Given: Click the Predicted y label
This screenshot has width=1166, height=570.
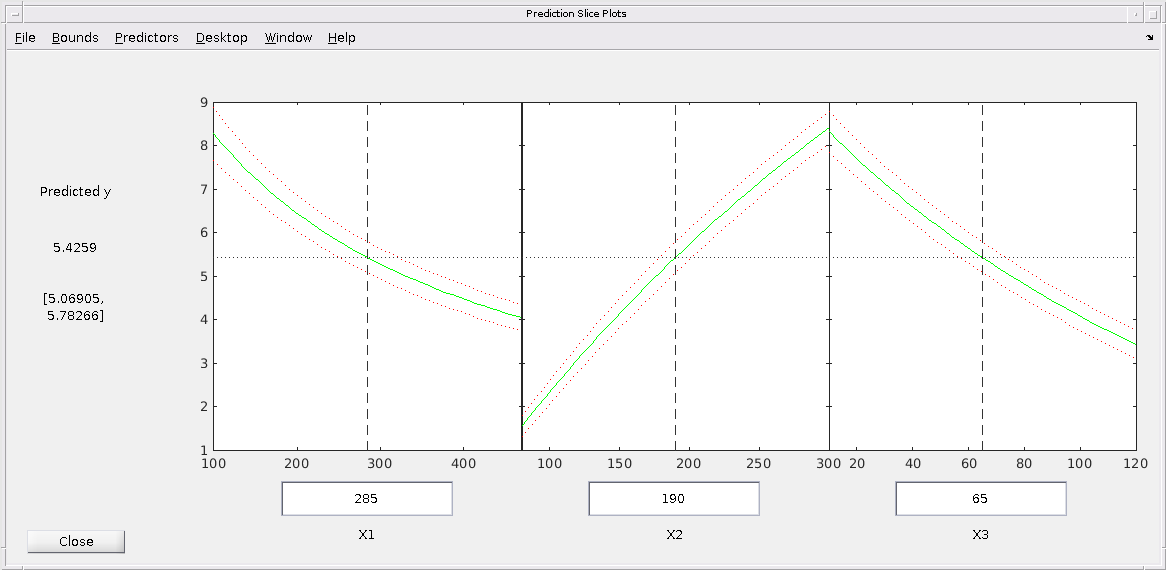Looking at the screenshot, I should (75, 192).
